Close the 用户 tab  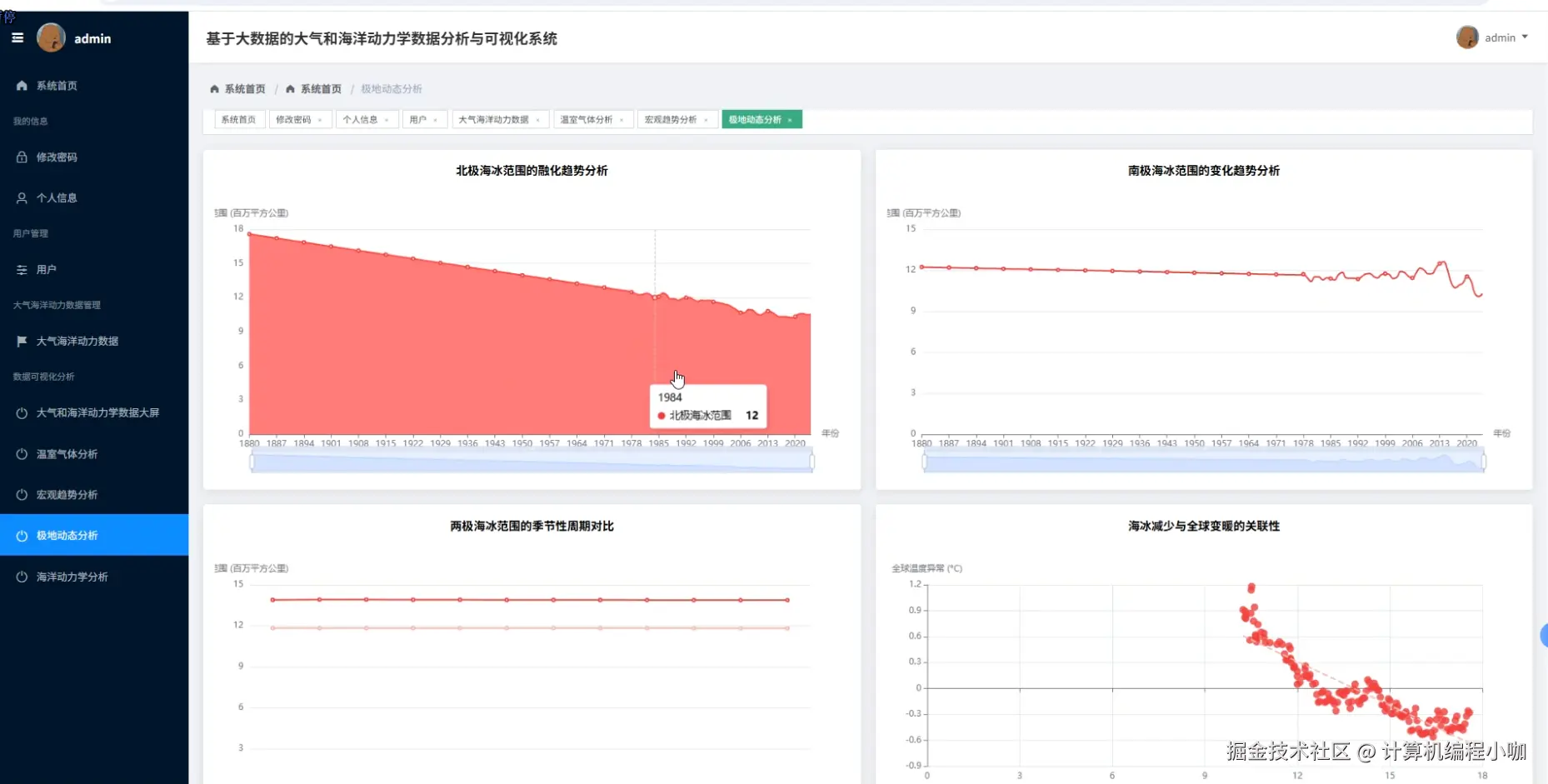pos(435,120)
